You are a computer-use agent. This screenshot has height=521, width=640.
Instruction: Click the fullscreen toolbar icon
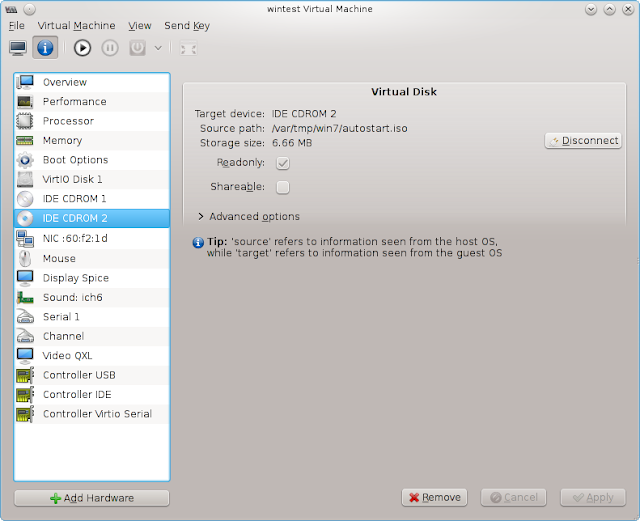click(188, 49)
